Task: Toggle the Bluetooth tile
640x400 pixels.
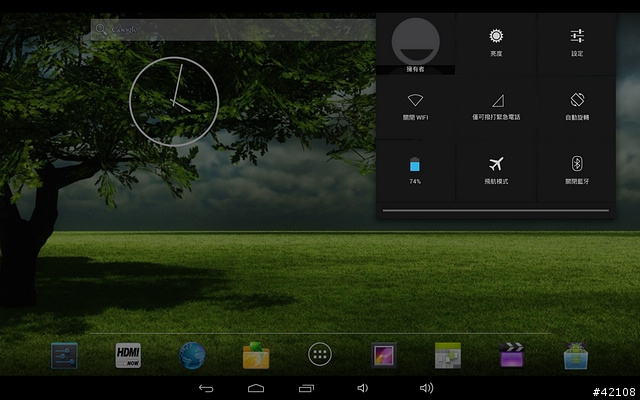Action: [x=577, y=171]
